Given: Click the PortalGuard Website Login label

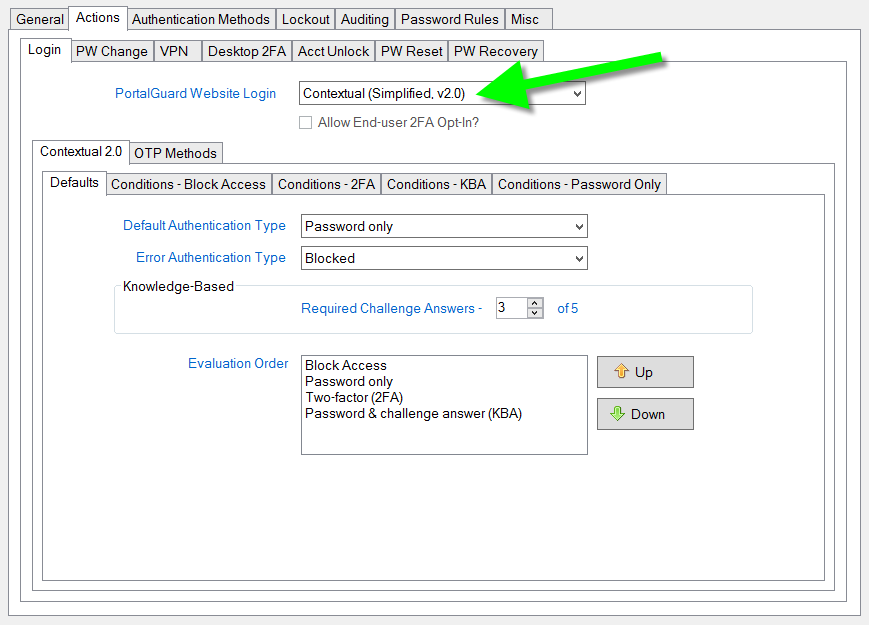Looking at the screenshot, I should tap(196, 94).
